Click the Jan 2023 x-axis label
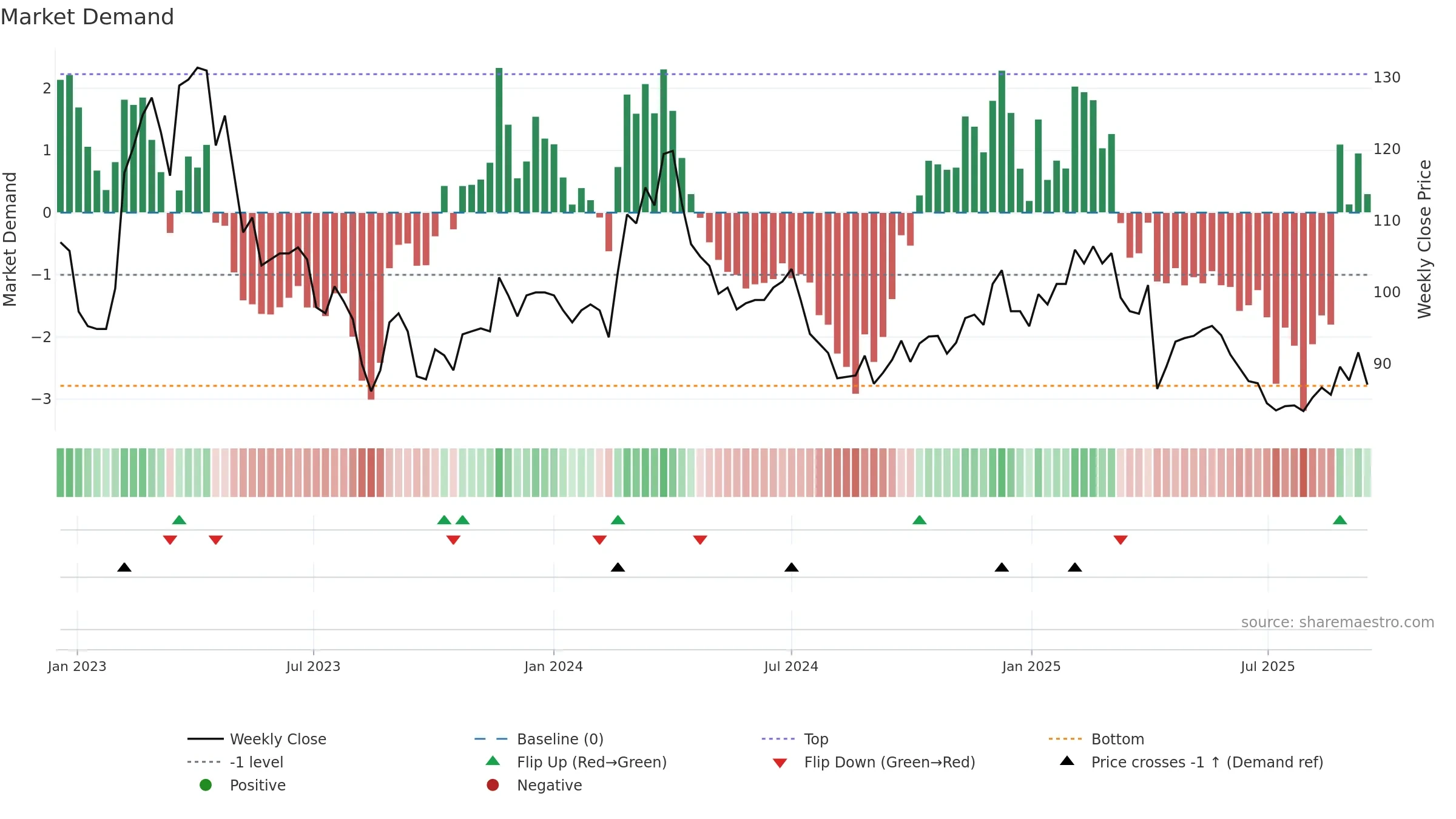Image resolution: width=1456 pixels, height=819 pixels. (77, 666)
